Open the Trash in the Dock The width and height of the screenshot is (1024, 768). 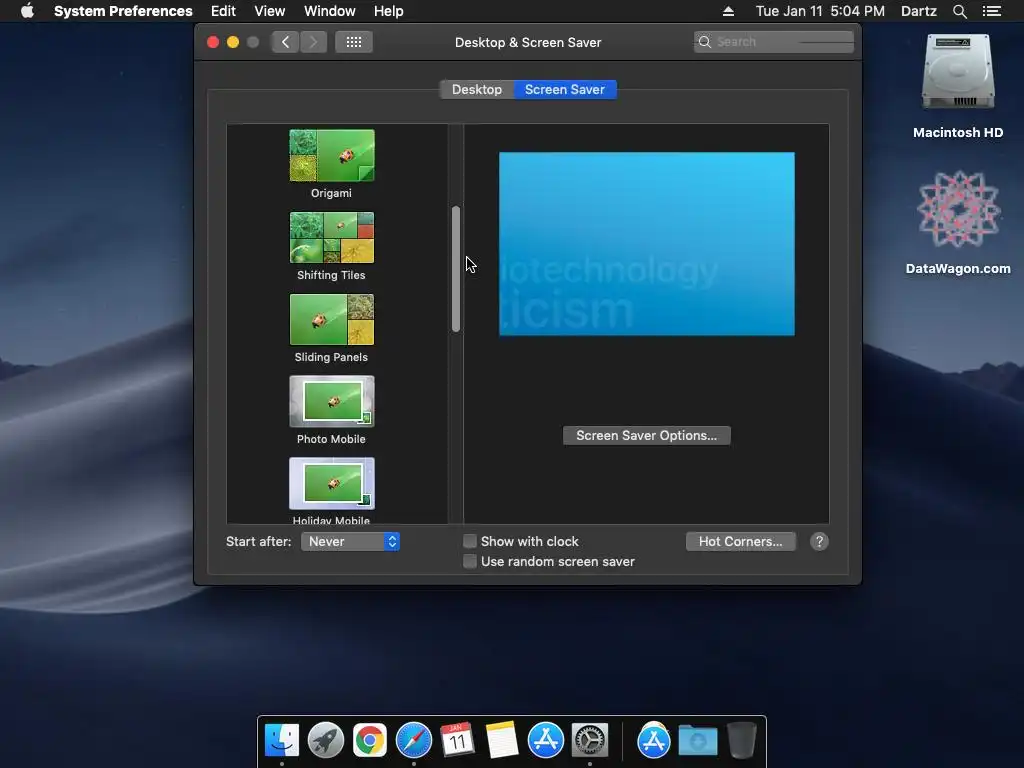(x=742, y=740)
